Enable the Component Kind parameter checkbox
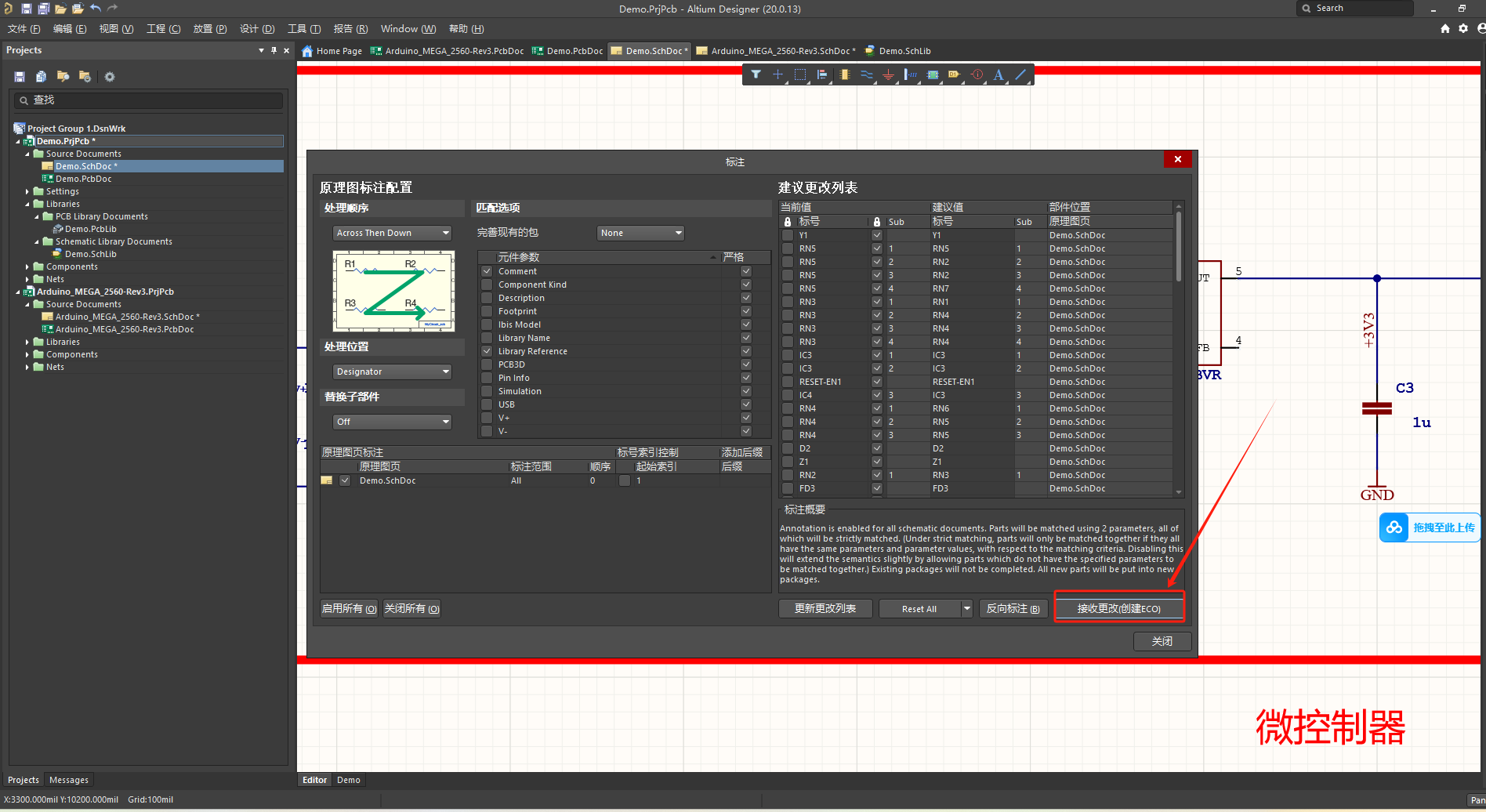 487,285
